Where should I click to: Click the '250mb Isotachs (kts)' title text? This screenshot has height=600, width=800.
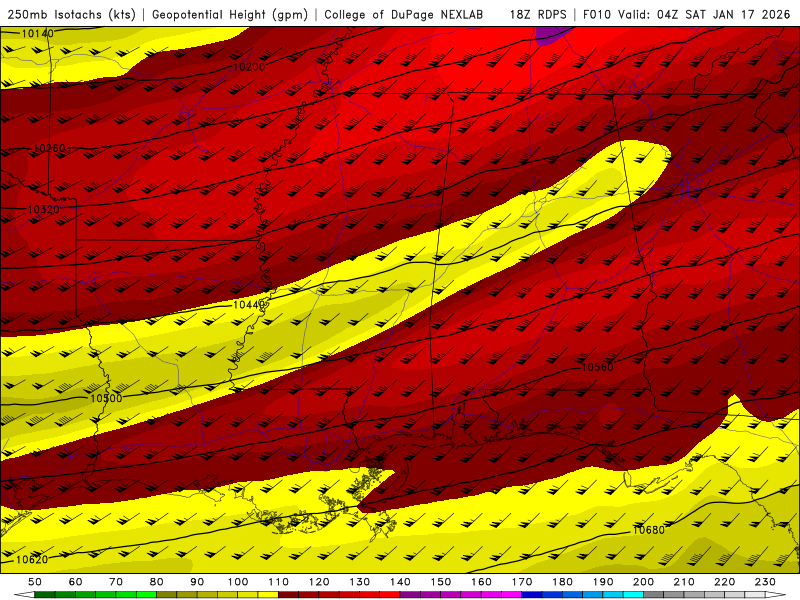(72, 15)
